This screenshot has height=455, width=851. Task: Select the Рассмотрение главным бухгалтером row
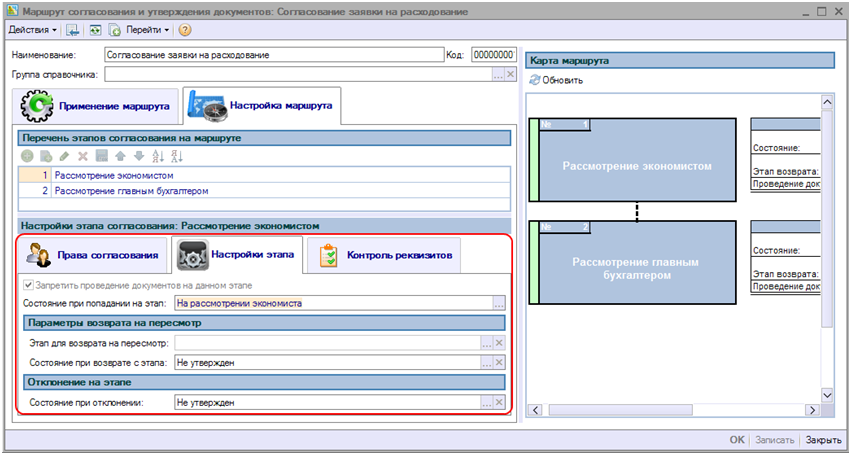click(131, 190)
